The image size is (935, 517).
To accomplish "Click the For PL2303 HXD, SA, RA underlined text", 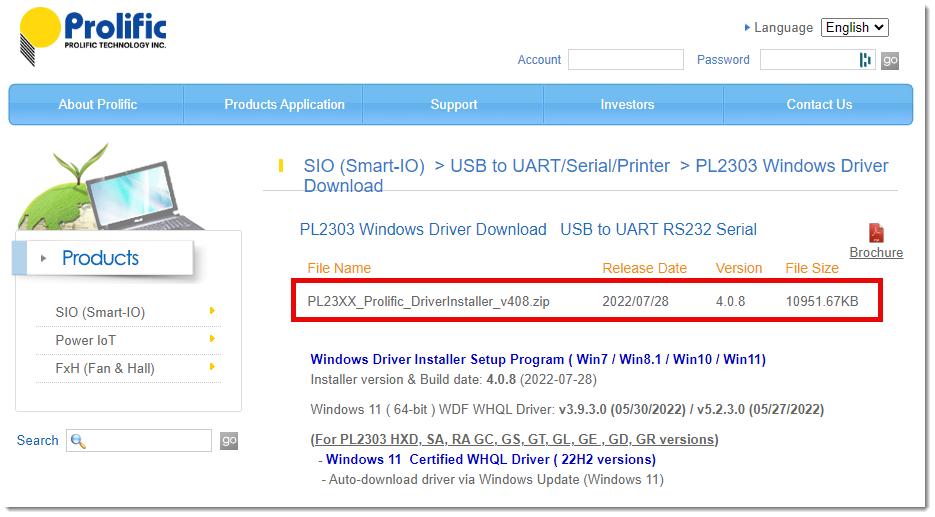I will coord(514,439).
